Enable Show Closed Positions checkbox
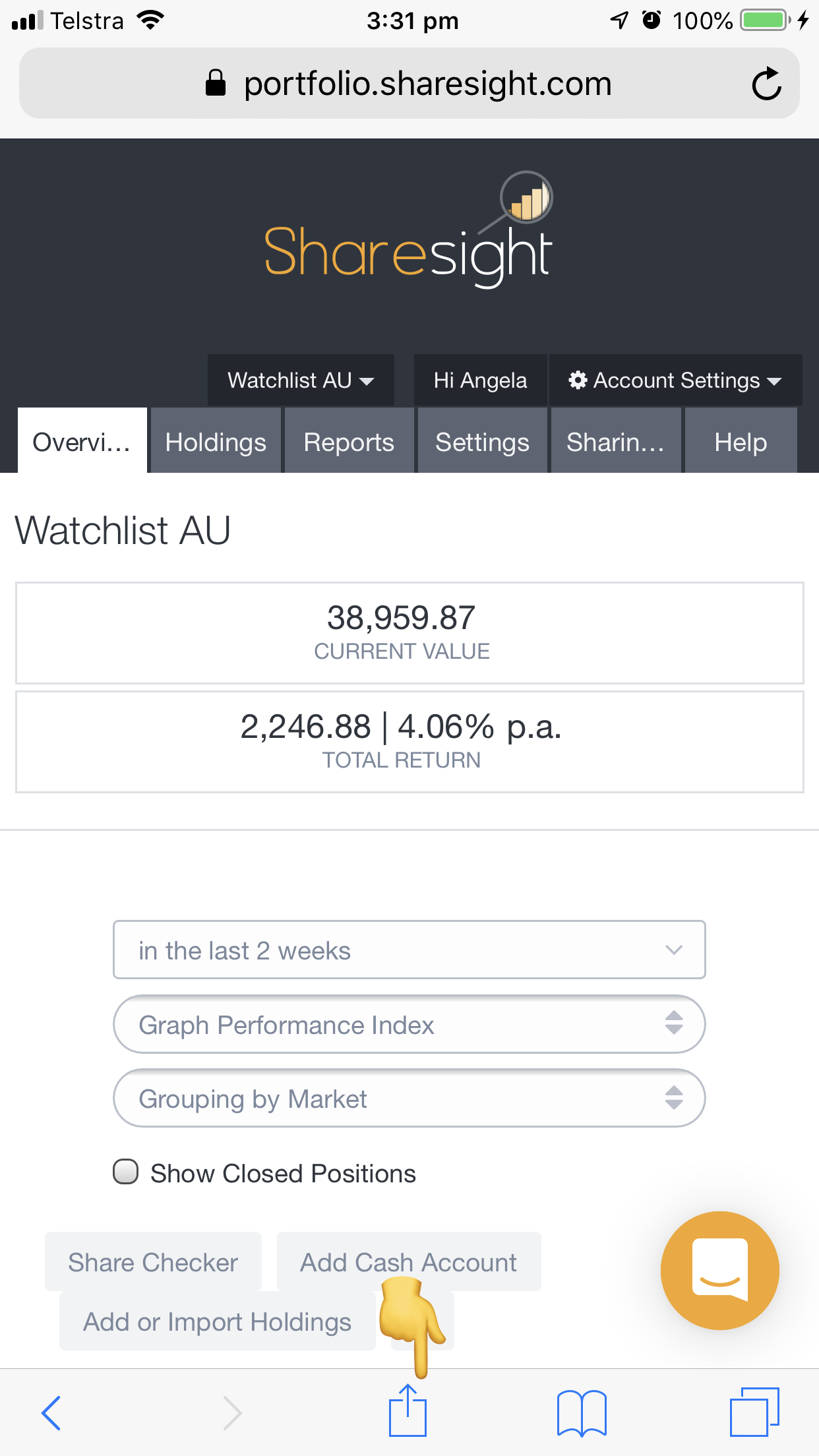 125,1172
